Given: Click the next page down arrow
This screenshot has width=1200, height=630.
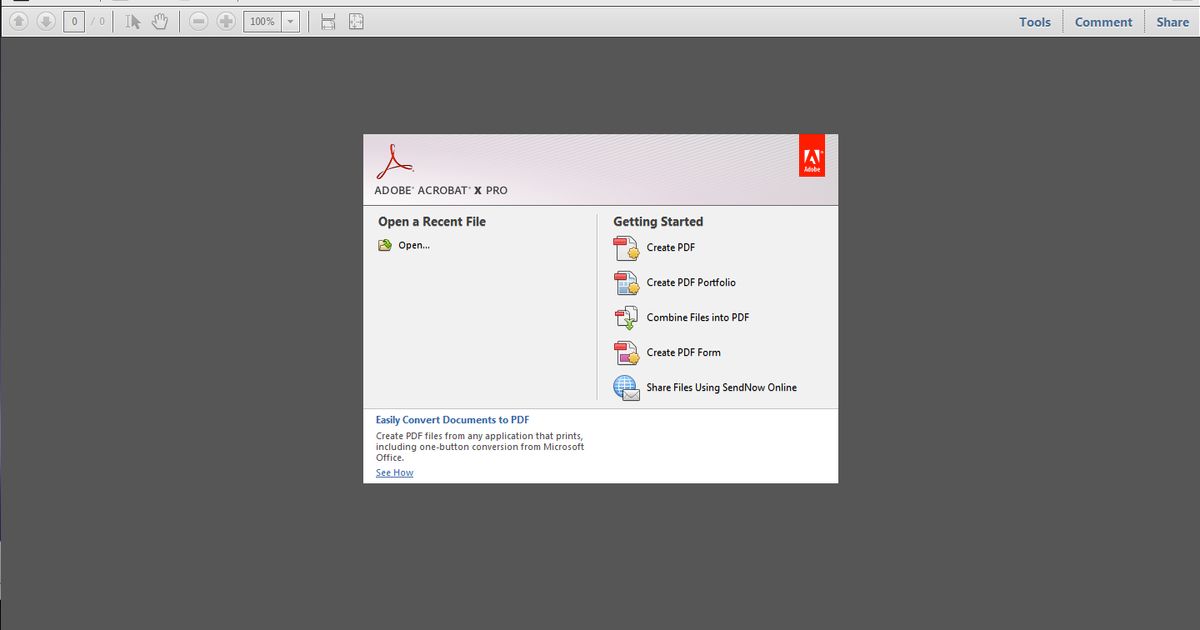Looking at the screenshot, I should click(x=46, y=21).
